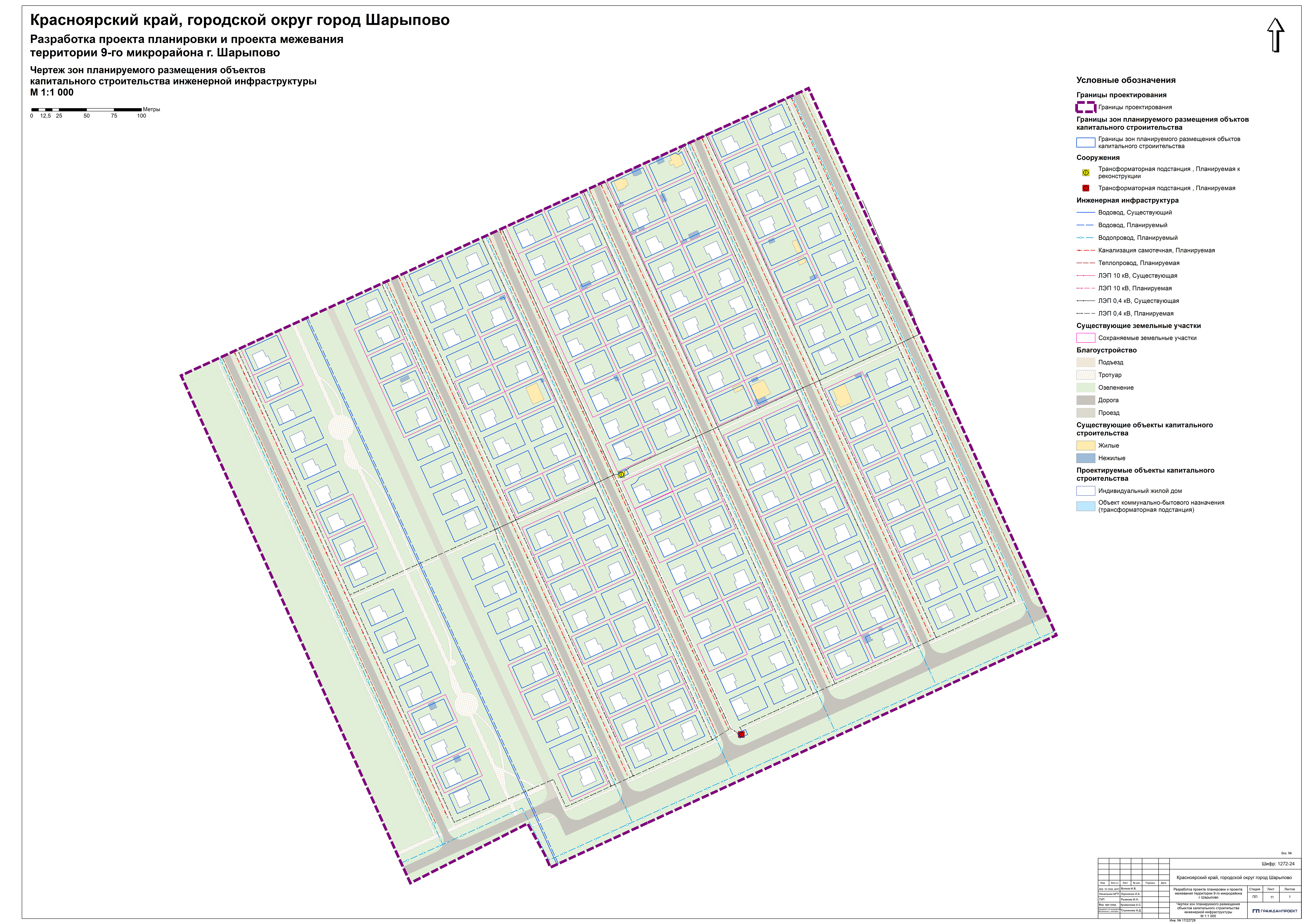Screen dimensions: 1307x924
Task: Click the Гражданпроект logo in the title block
Action: pos(1275,911)
